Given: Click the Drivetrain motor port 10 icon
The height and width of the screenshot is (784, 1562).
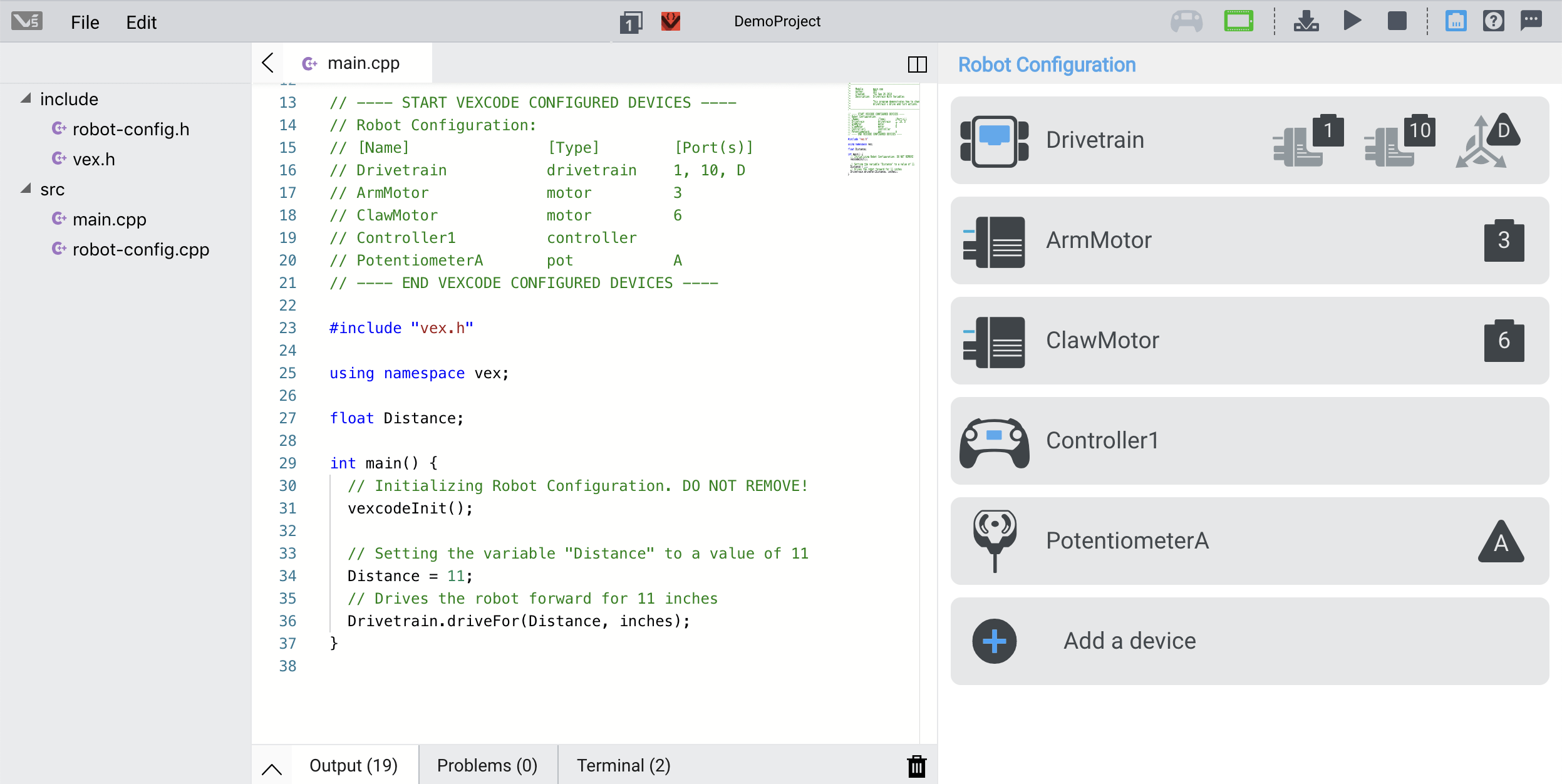Looking at the screenshot, I should tap(1399, 140).
